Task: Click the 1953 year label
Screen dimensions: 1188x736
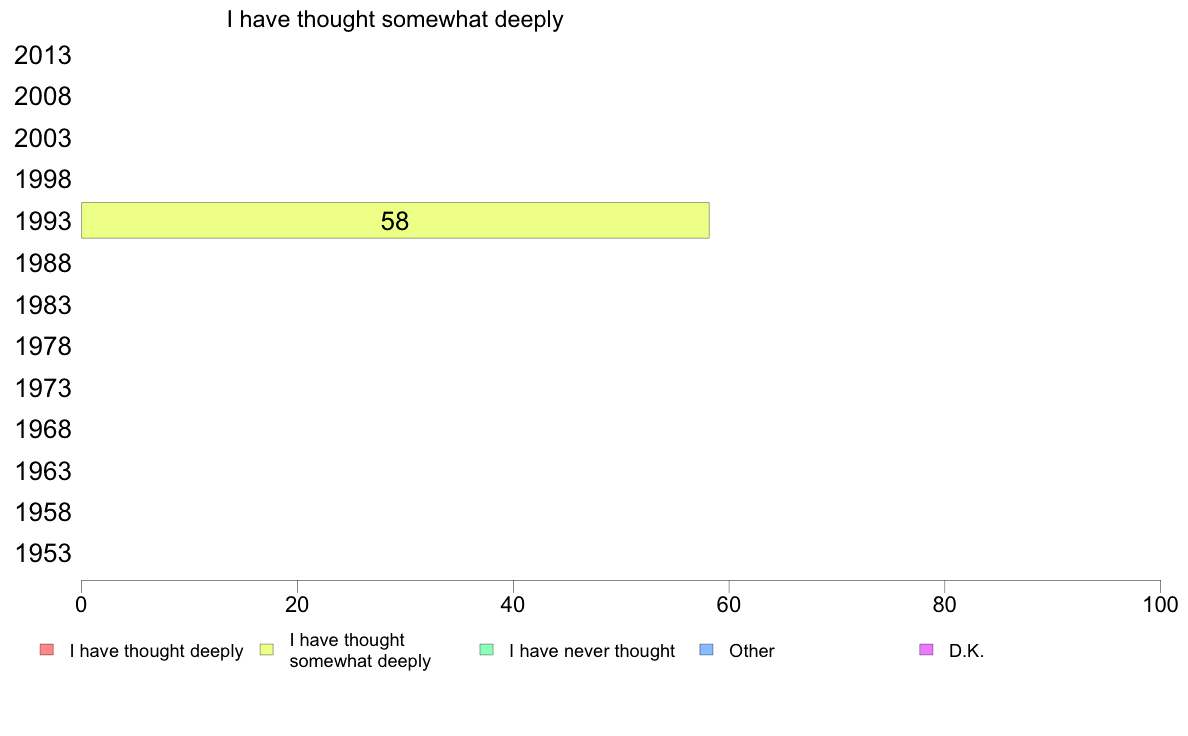Action: (43, 554)
